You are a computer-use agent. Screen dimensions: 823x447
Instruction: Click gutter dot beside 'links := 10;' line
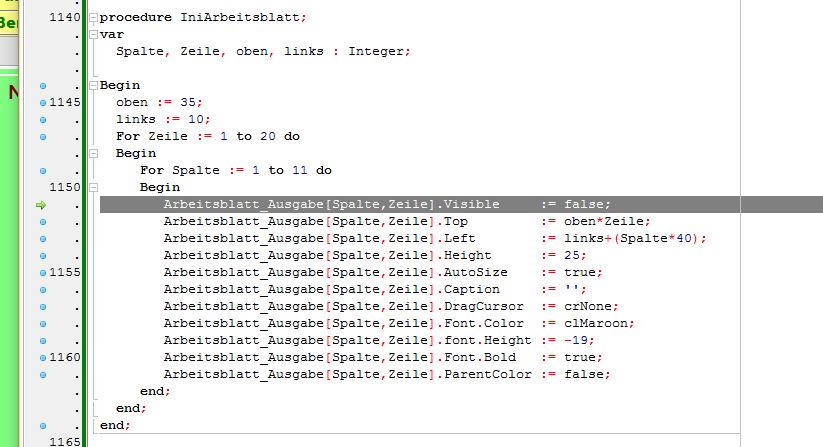pyautogui.click(x=42, y=119)
